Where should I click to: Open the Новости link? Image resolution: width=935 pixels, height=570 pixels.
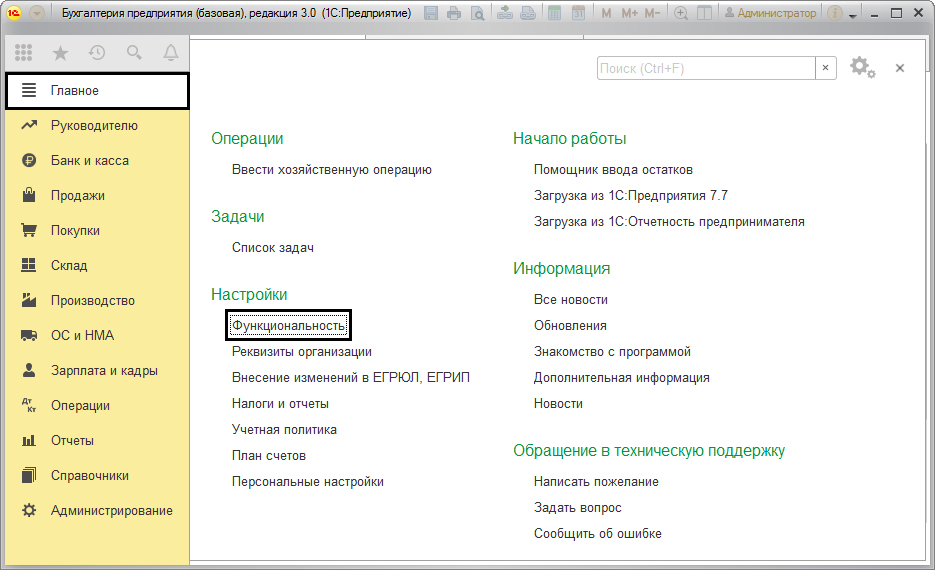558,404
